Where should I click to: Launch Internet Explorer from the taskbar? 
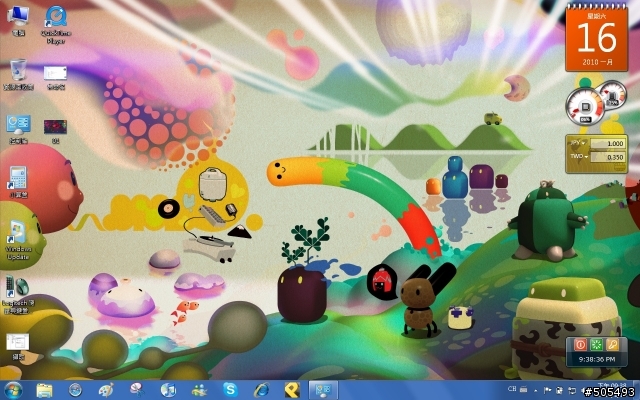261,390
